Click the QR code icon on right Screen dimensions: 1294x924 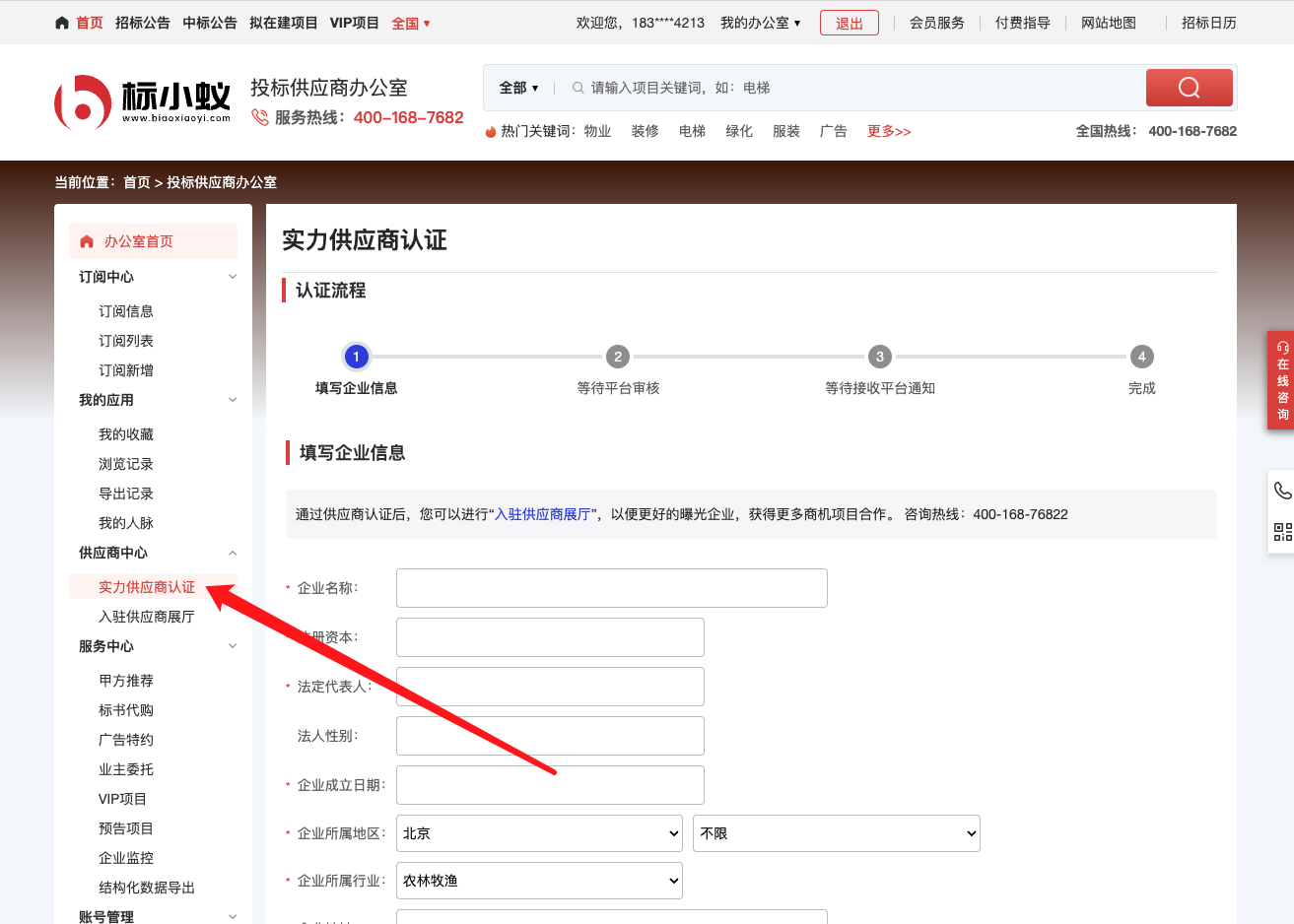[x=1282, y=532]
